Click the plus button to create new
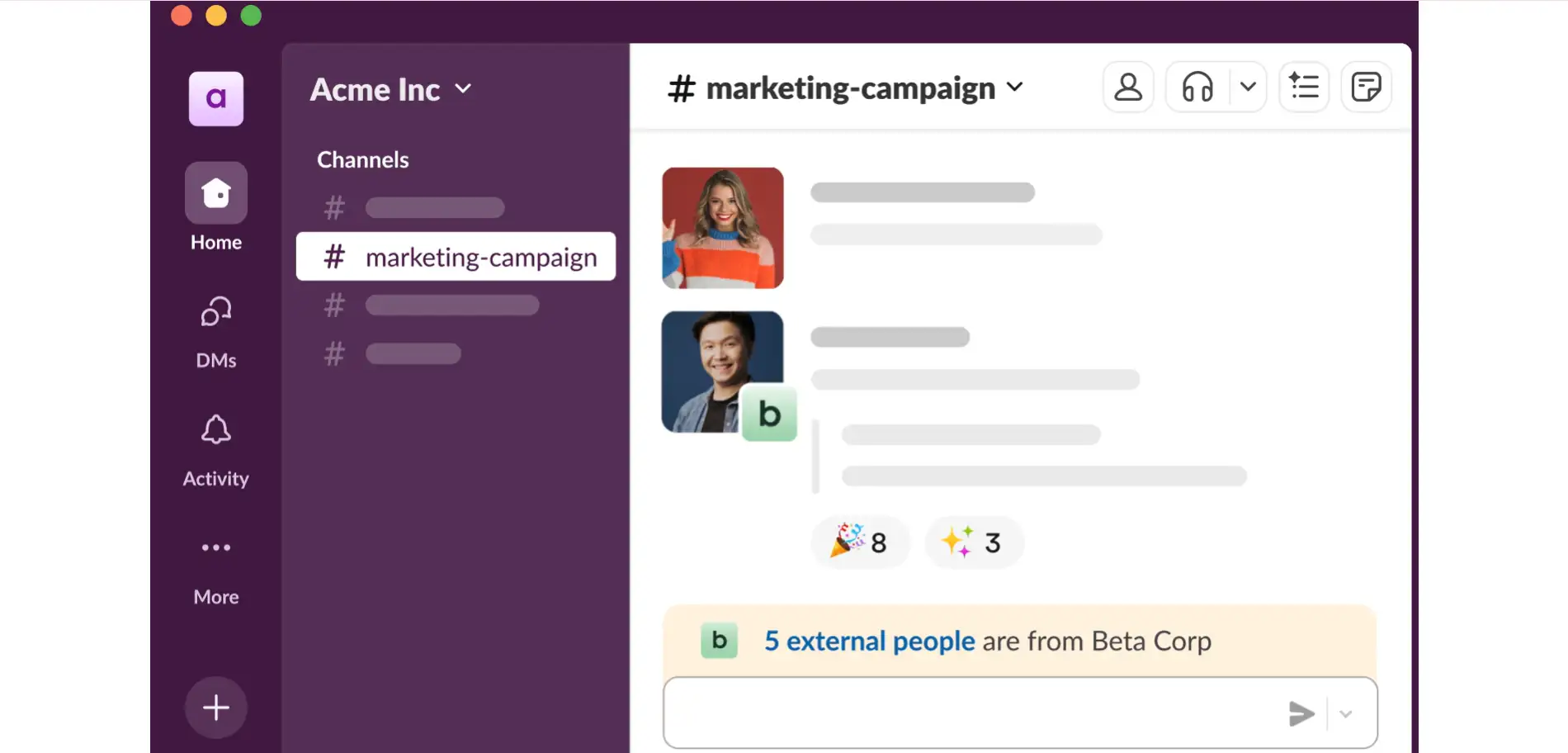The image size is (1568, 753). pos(215,707)
